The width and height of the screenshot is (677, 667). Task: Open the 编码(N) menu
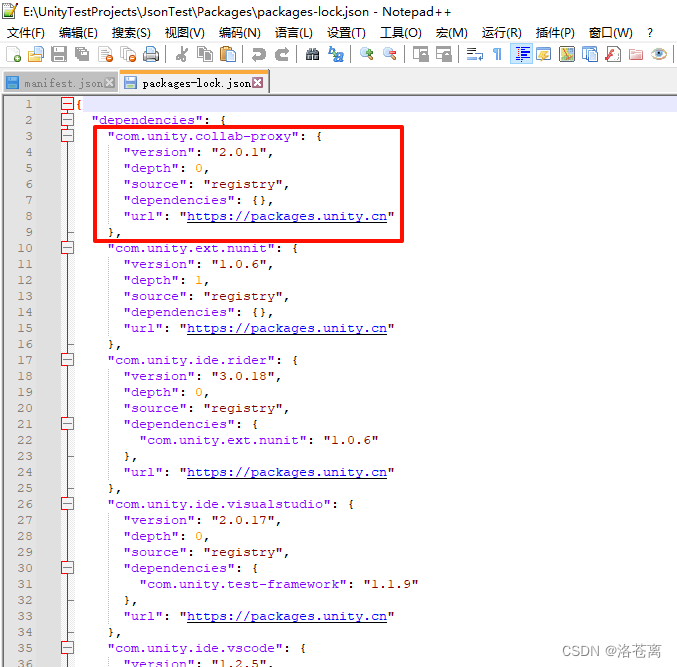tap(240, 33)
